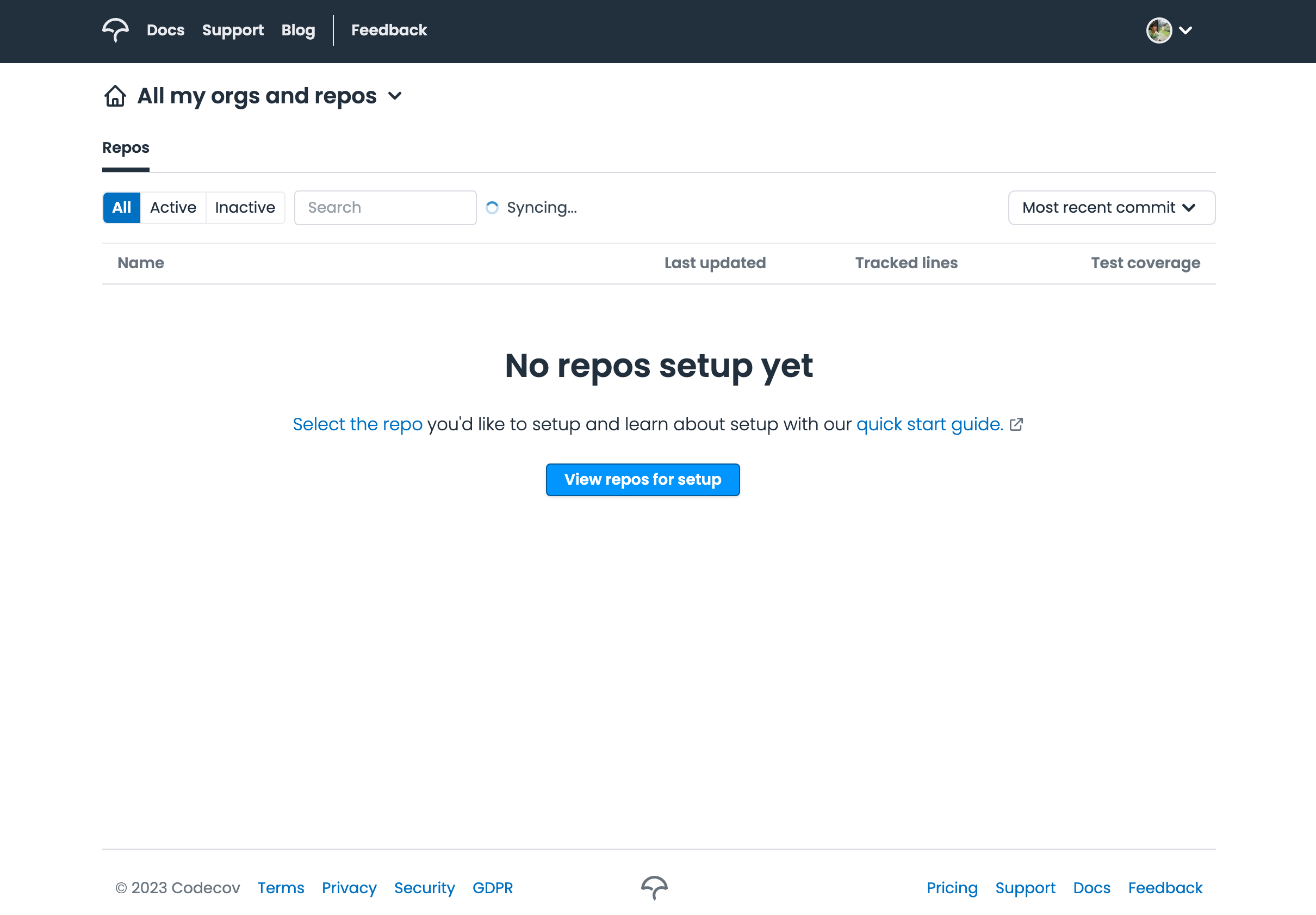
Task: Open the Pricing link in footer
Action: click(952, 887)
